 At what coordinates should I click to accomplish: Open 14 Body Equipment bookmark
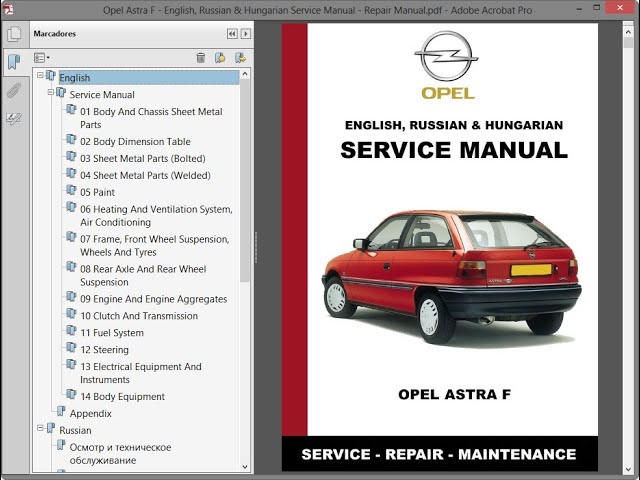point(122,396)
